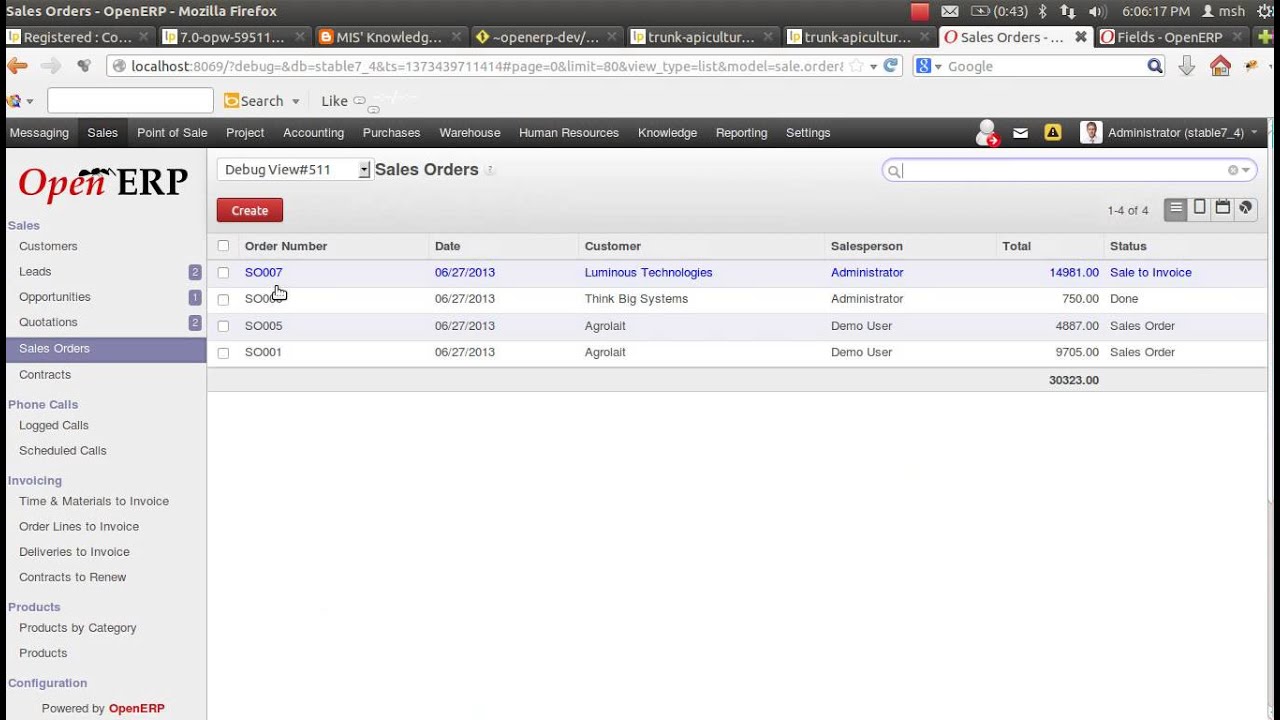1280x720 pixels.
Task: Open the battery indicator showing 0:43
Action: (999, 11)
